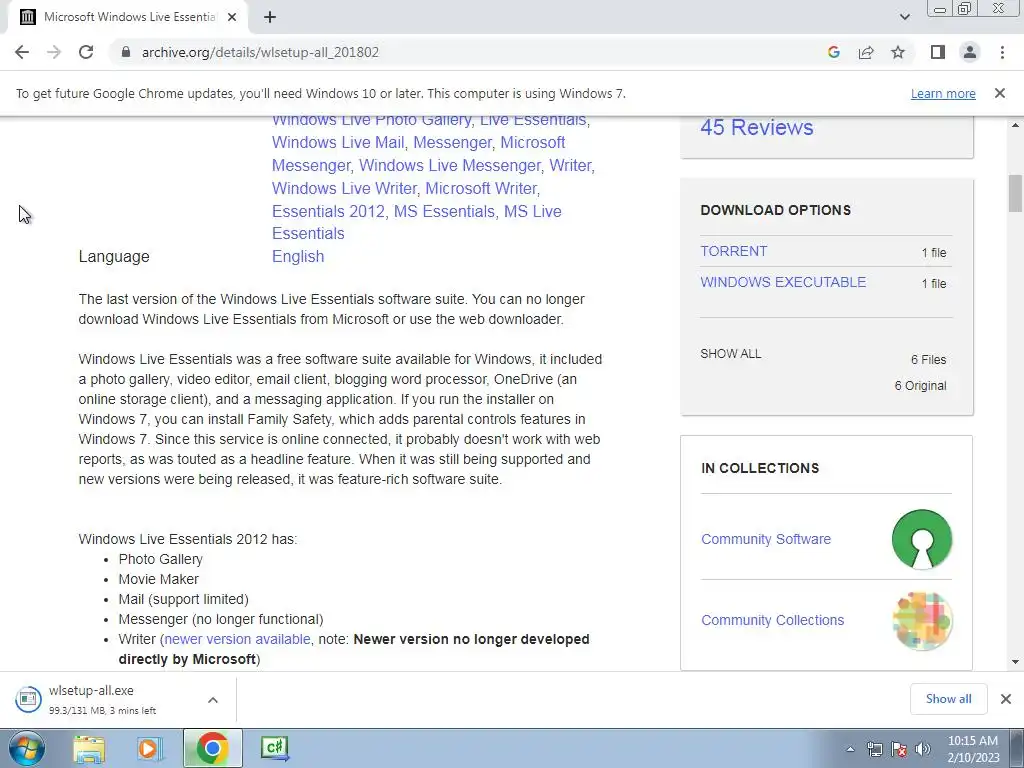Click the '6 Files' count text

tap(928, 360)
